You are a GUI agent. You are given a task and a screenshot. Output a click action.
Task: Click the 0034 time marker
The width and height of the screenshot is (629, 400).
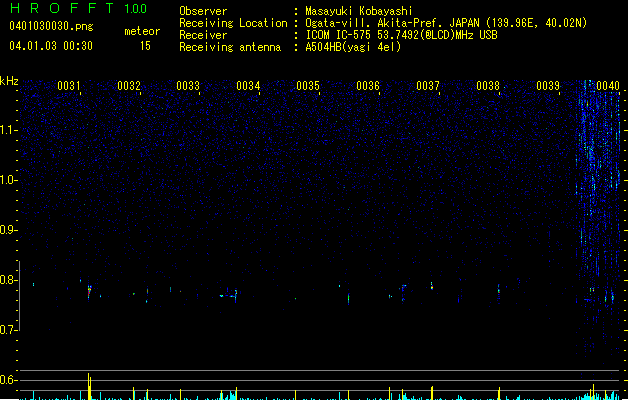coord(248,85)
